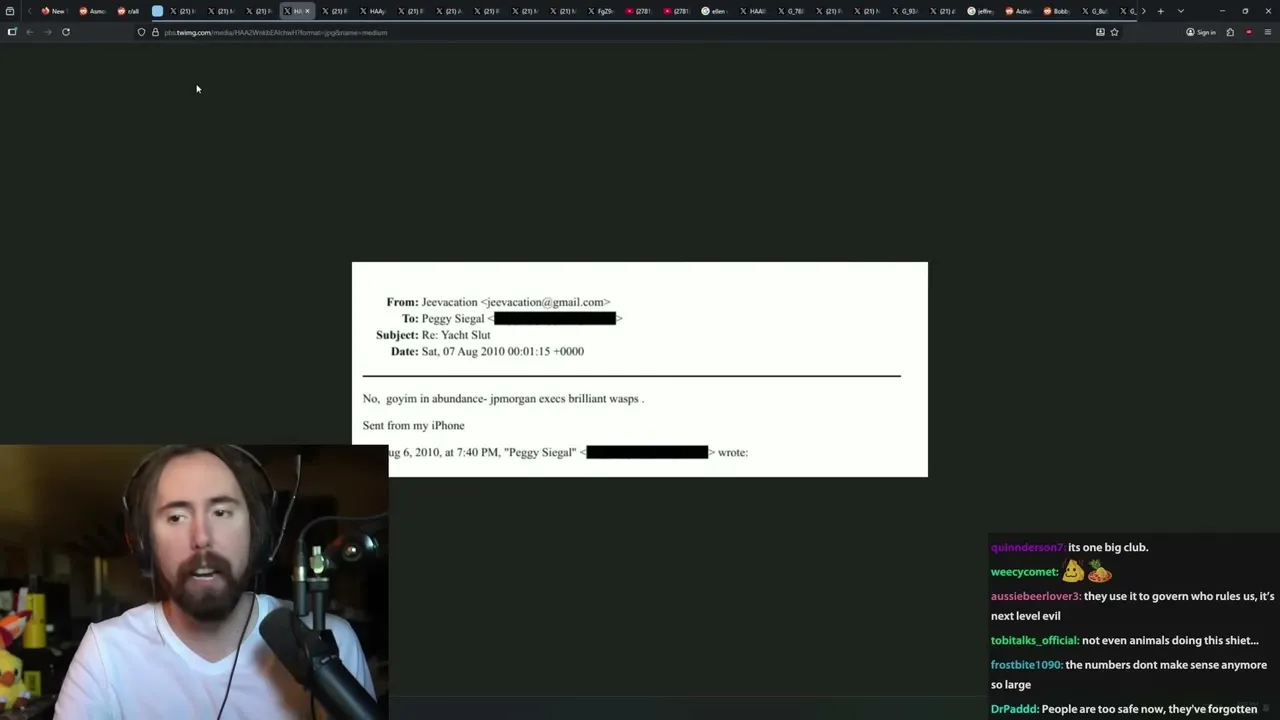Switch to the "Asmo" Reddit tab
Viewport: 1280px width, 720px height.
(91, 11)
